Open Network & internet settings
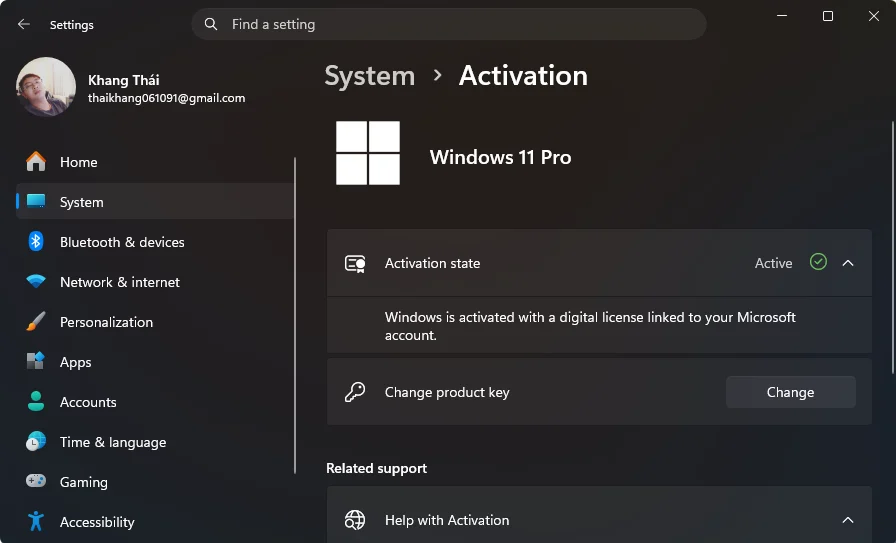The width and height of the screenshot is (896, 543). pyautogui.click(x=154, y=282)
